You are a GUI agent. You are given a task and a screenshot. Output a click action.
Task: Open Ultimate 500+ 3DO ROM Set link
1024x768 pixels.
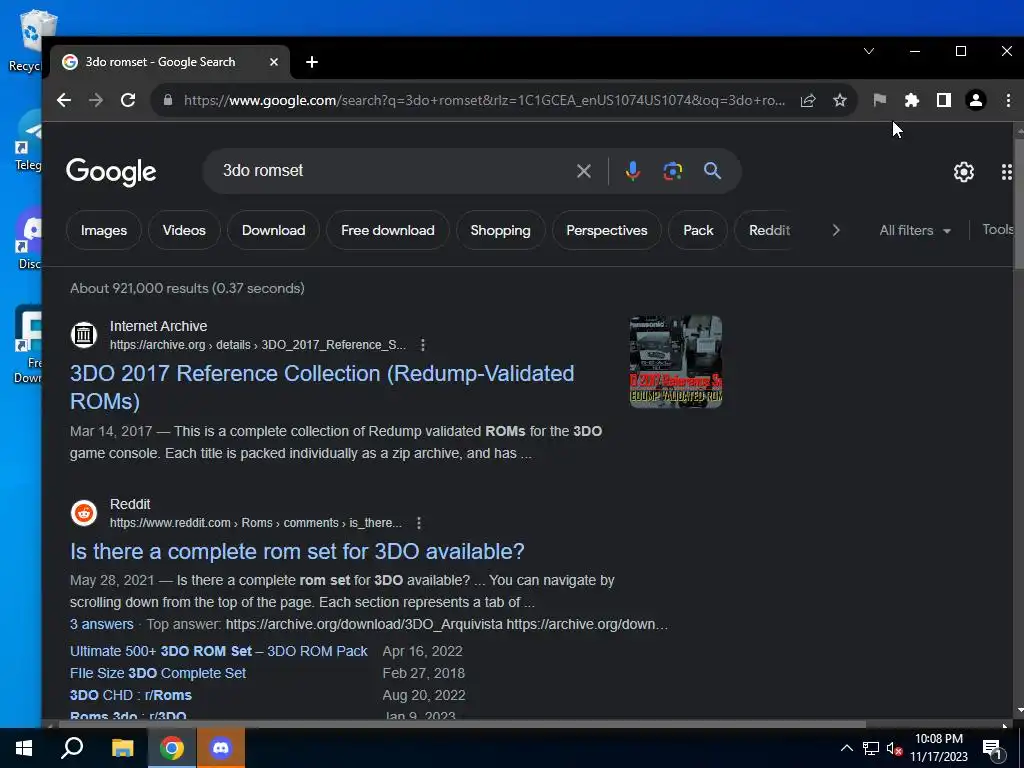[x=219, y=651]
